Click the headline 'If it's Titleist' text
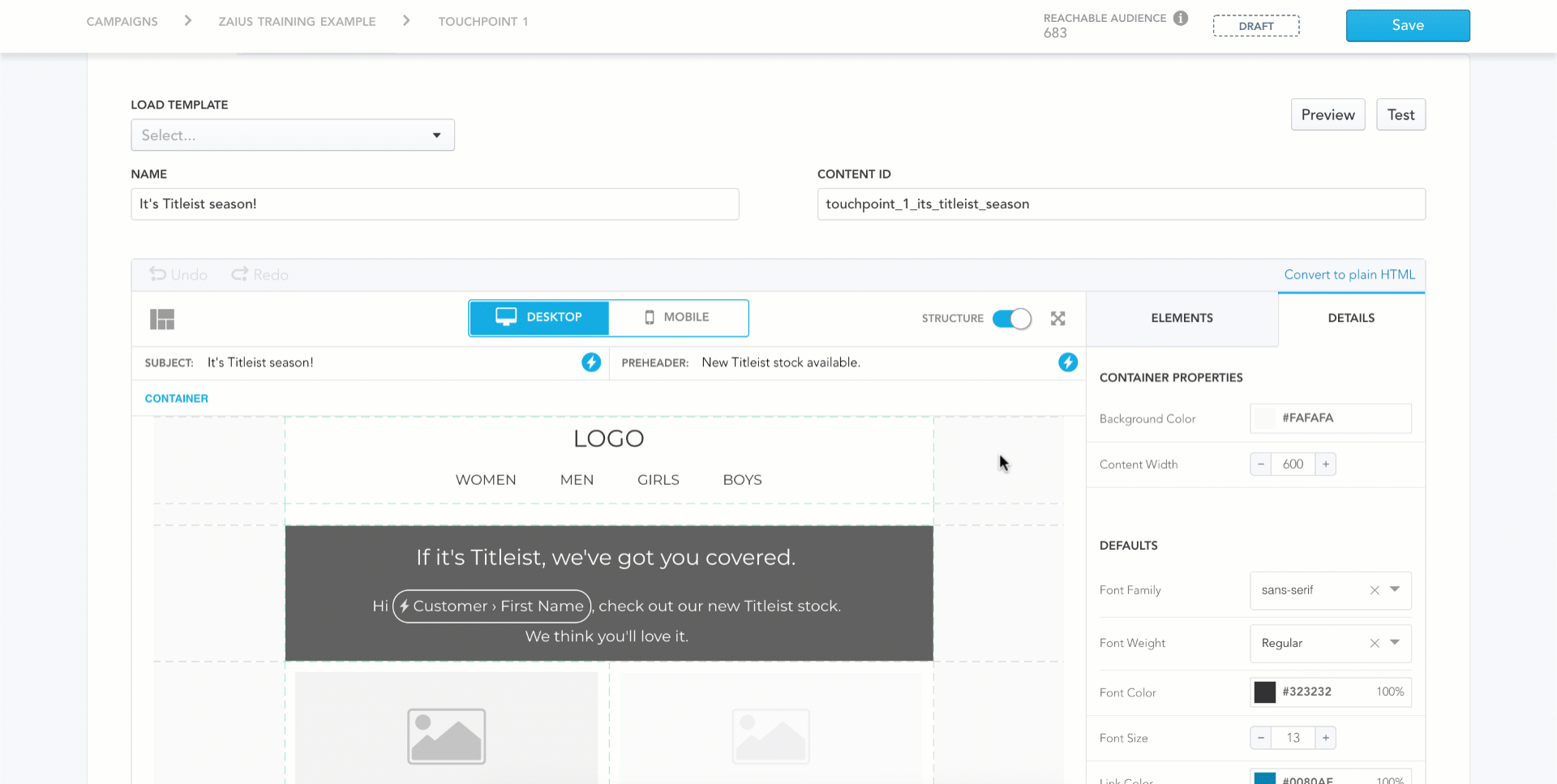This screenshot has height=784, width=1557. (x=606, y=558)
